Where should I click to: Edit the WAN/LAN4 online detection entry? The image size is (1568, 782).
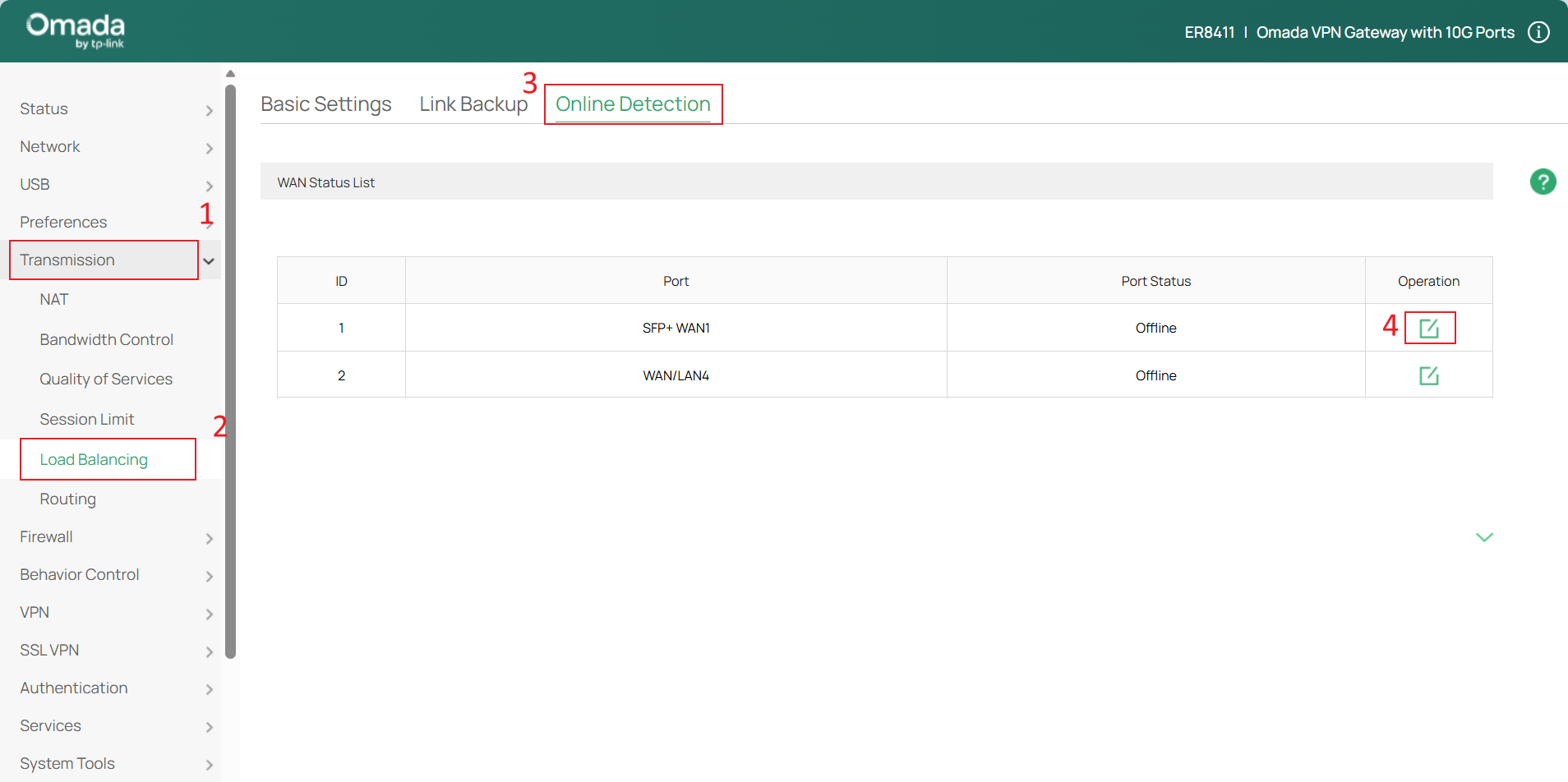pos(1428,375)
